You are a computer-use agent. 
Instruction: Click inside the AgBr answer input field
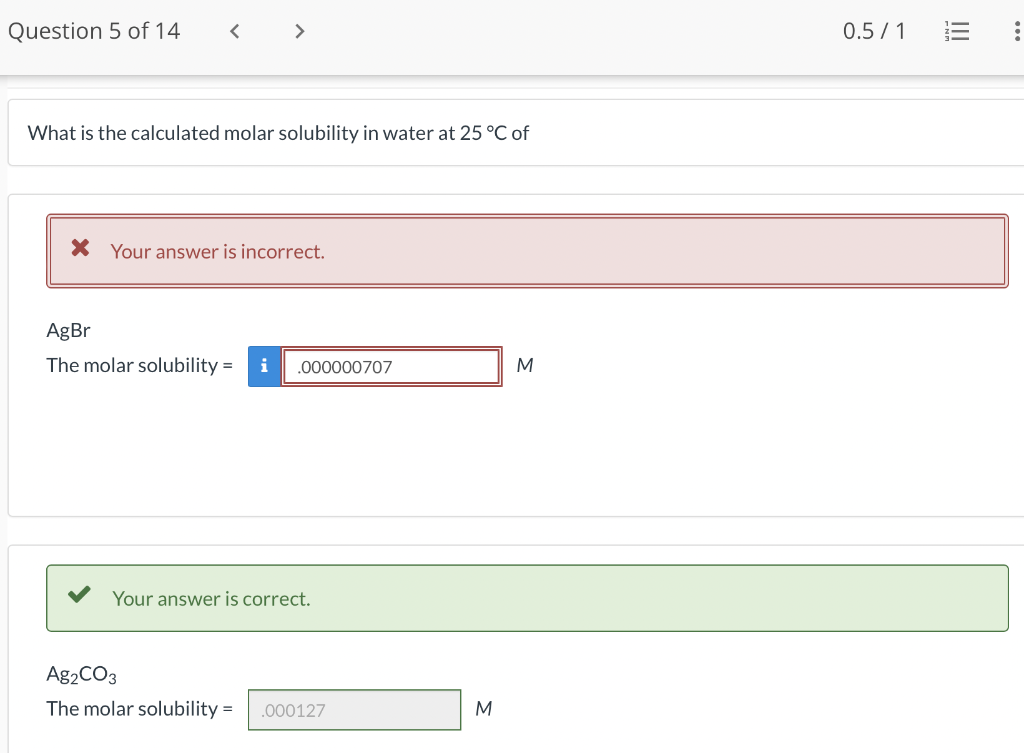pos(391,366)
